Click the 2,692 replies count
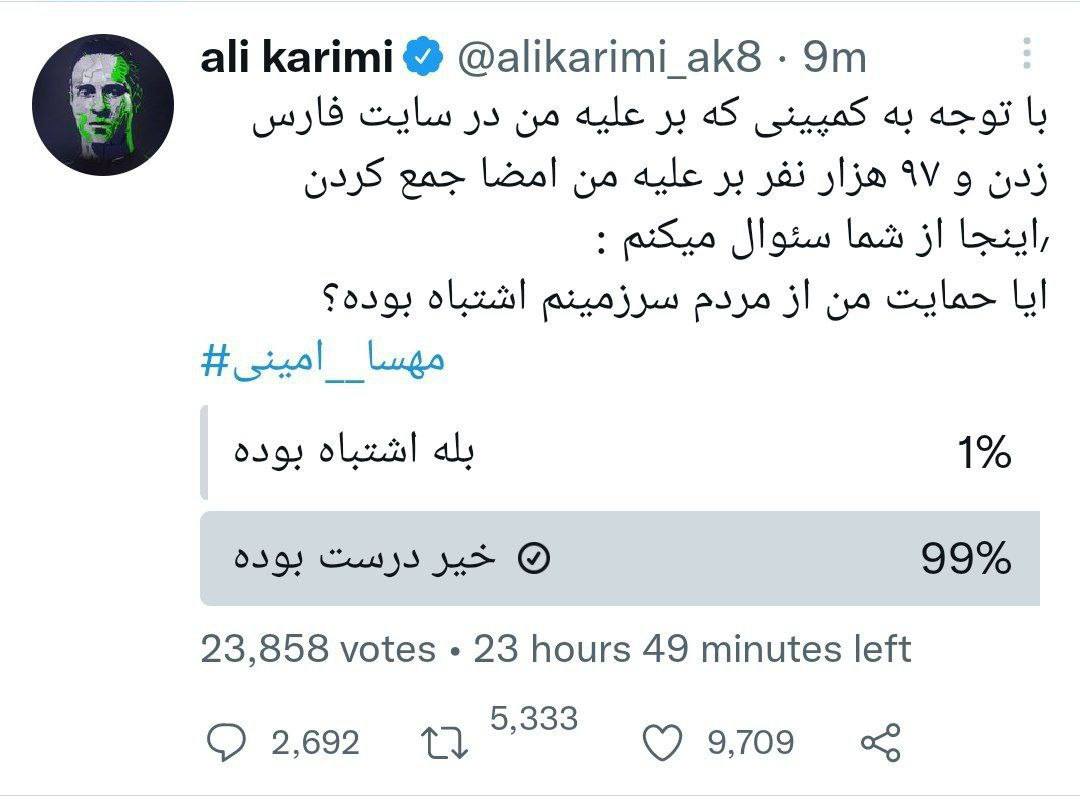The width and height of the screenshot is (1080, 806). (x=315, y=743)
